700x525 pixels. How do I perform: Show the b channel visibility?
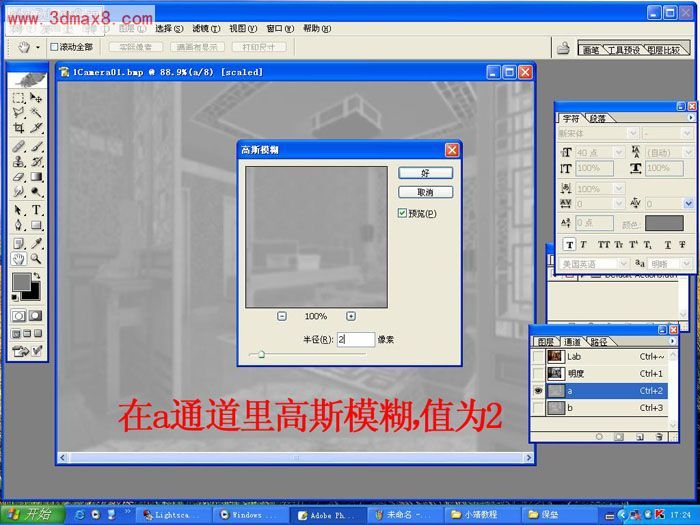click(539, 408)
